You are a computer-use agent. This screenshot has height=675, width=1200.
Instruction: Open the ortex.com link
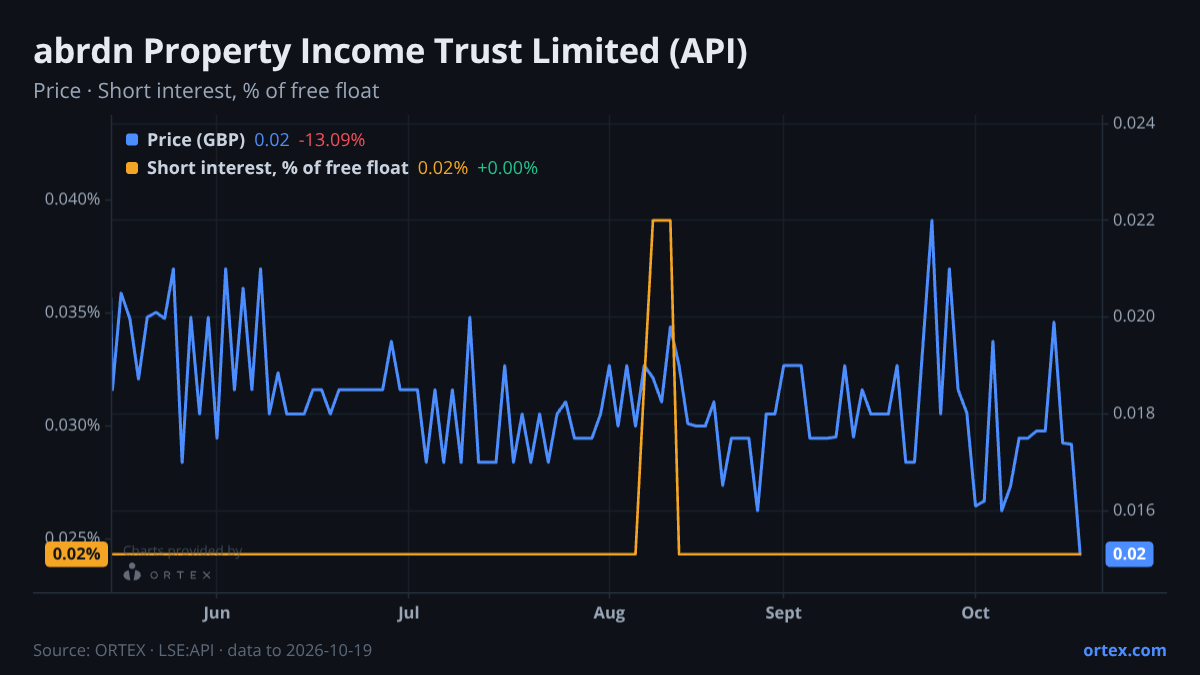(1124, 650)
